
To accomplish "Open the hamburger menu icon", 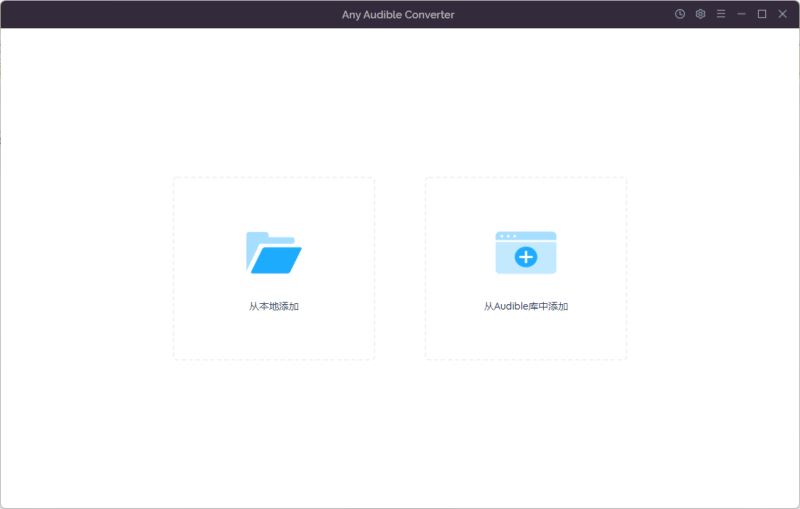I will pos(721,14).
